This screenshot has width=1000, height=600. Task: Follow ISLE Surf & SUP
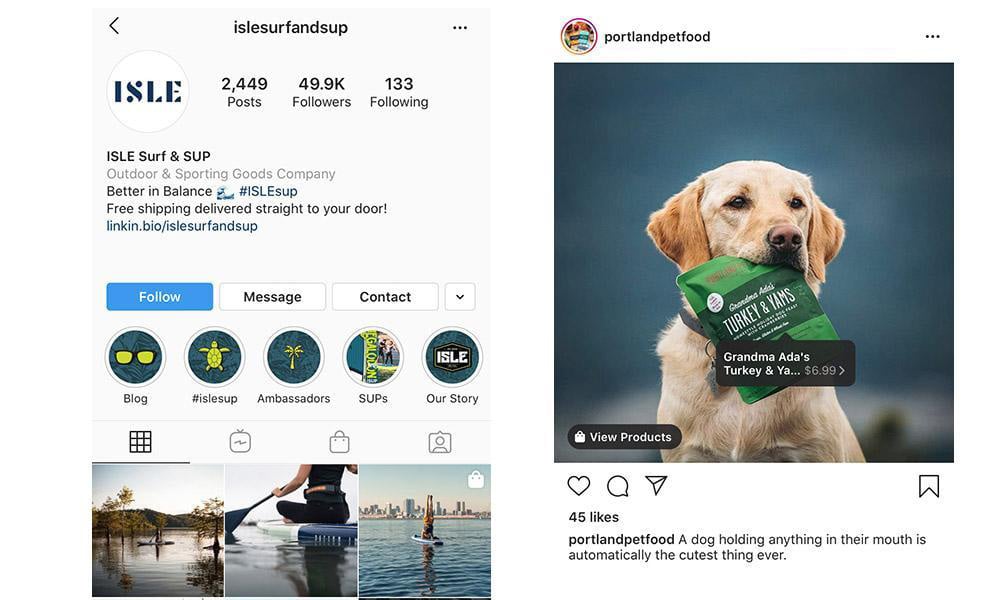click(x=159, y=296)
